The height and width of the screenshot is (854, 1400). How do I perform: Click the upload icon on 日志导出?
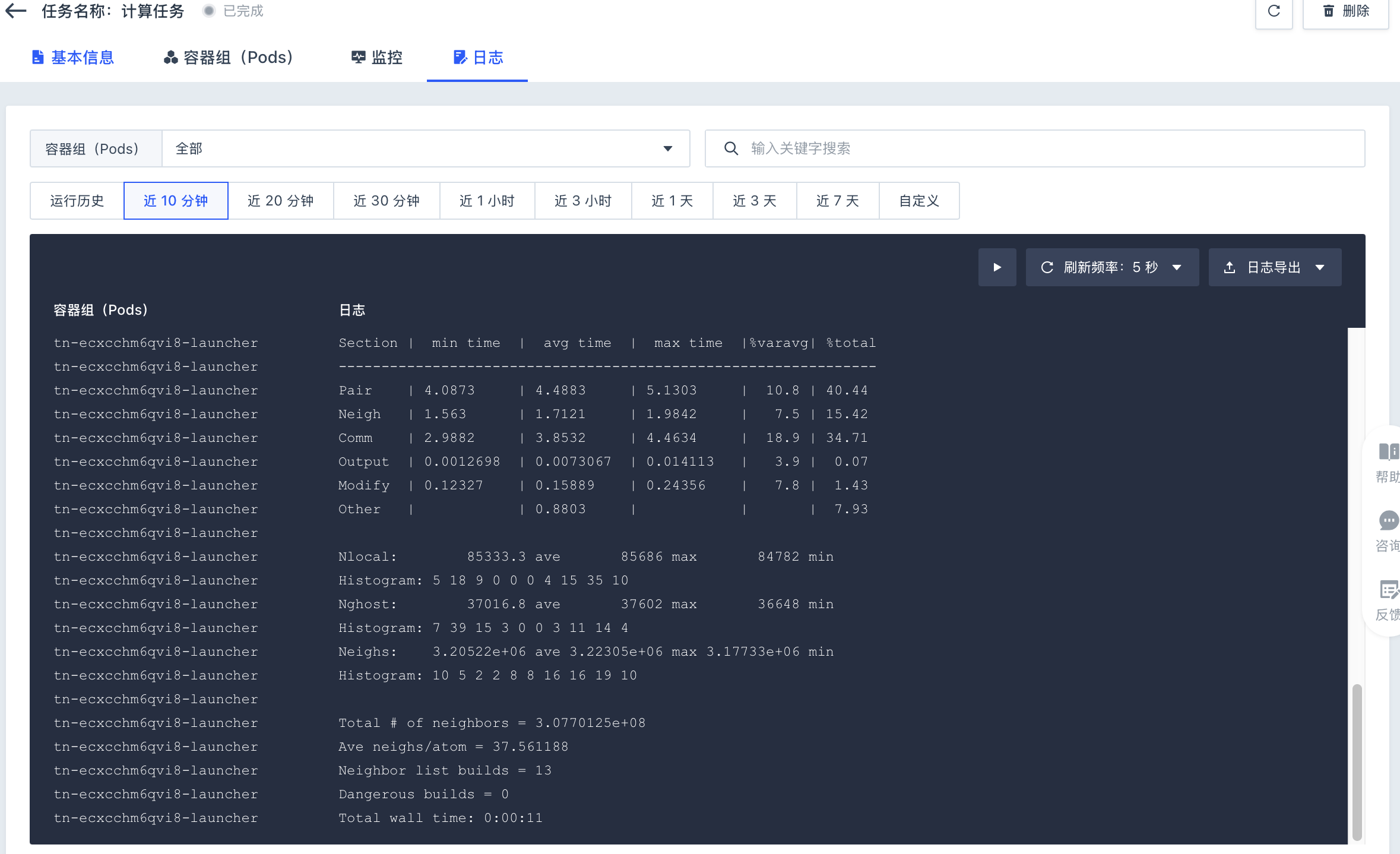pos(1230,267)
